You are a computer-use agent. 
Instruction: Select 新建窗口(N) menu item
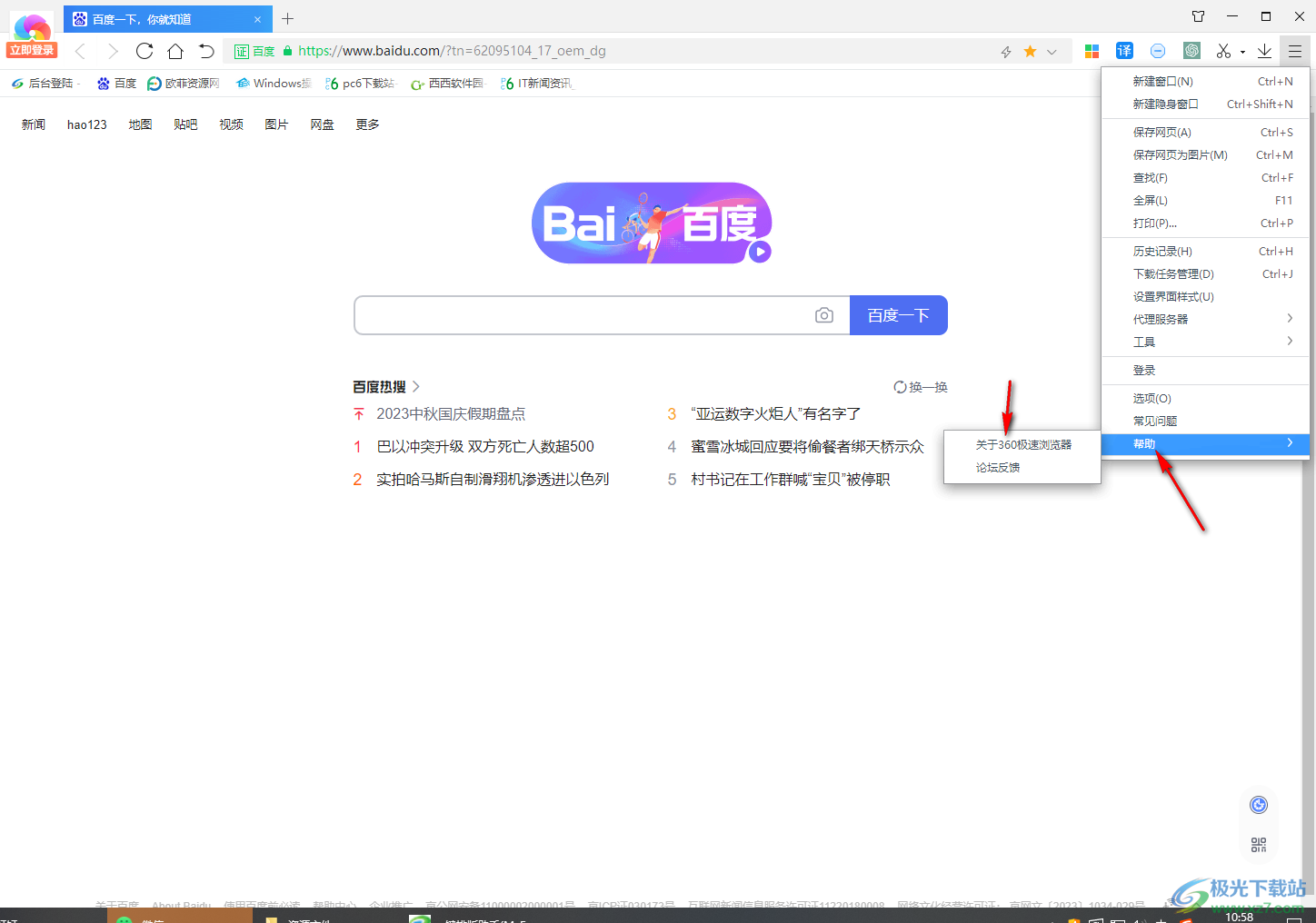click(1205, 82)
